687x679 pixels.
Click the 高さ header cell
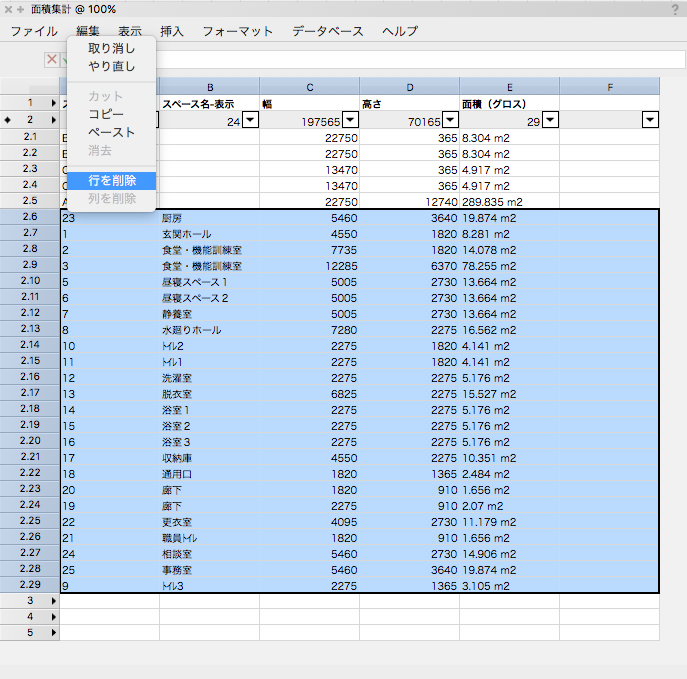pyautogui.click(x=409, y=104)
